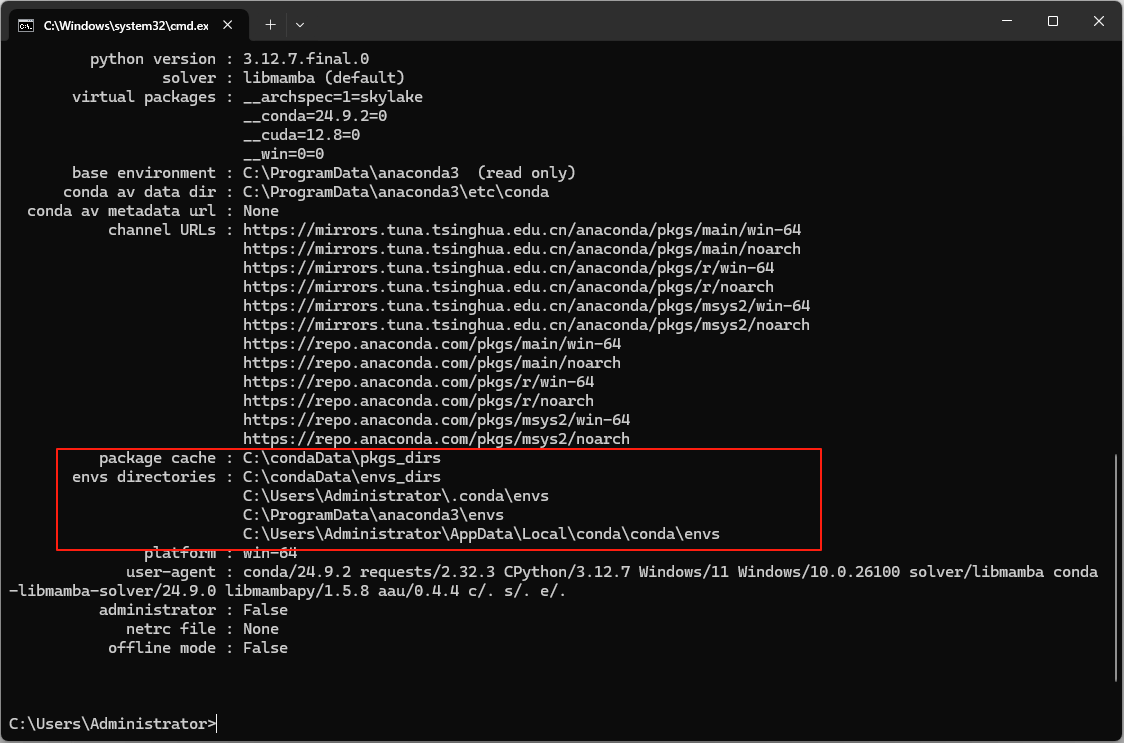Viewport: 1124px width, 743px height.
Task: Click the tsinghua pkgs/r/noarch URL
Action: coord(508,287)
